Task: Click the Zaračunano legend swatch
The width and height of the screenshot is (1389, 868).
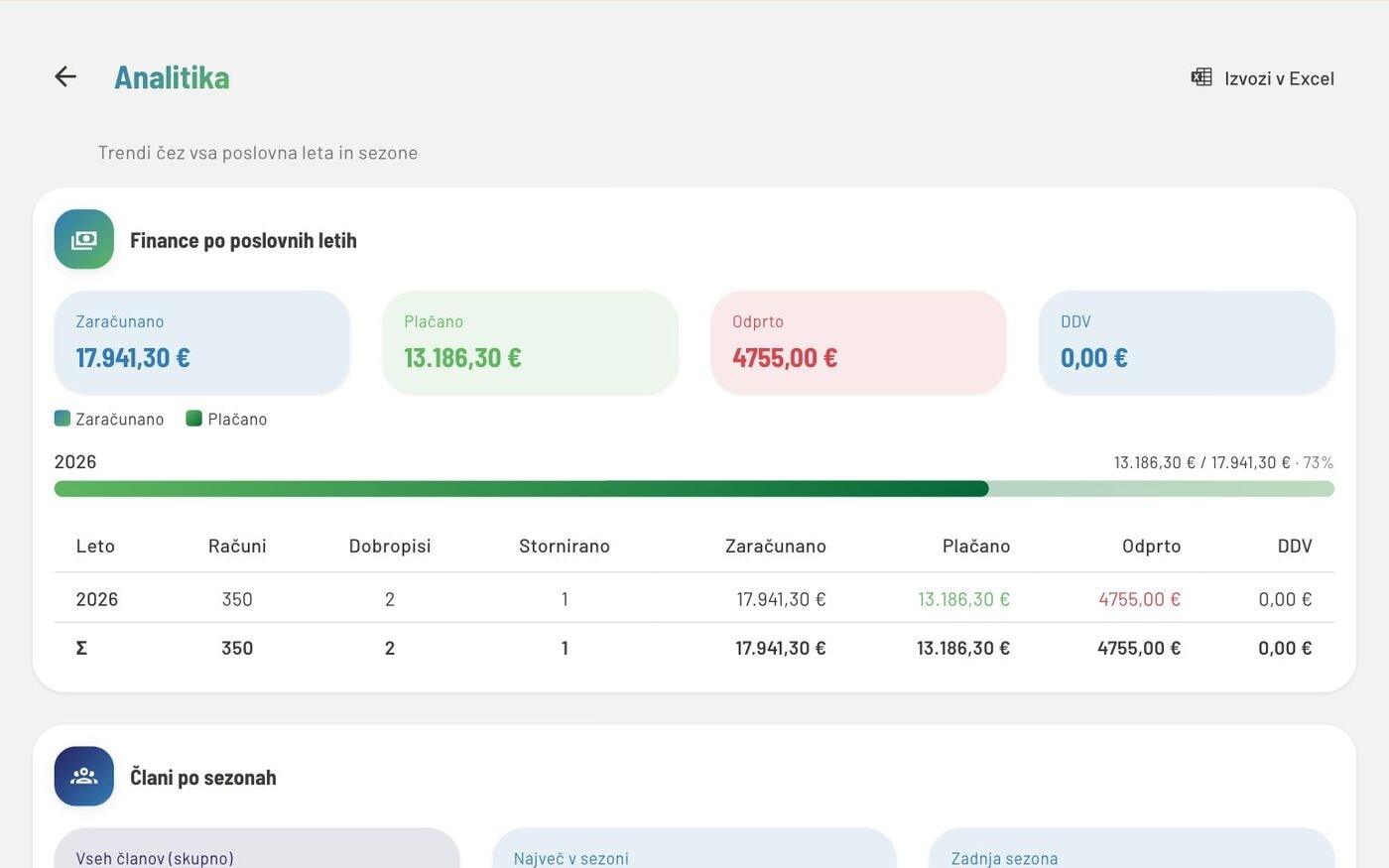Action: [x=63, y=419]
